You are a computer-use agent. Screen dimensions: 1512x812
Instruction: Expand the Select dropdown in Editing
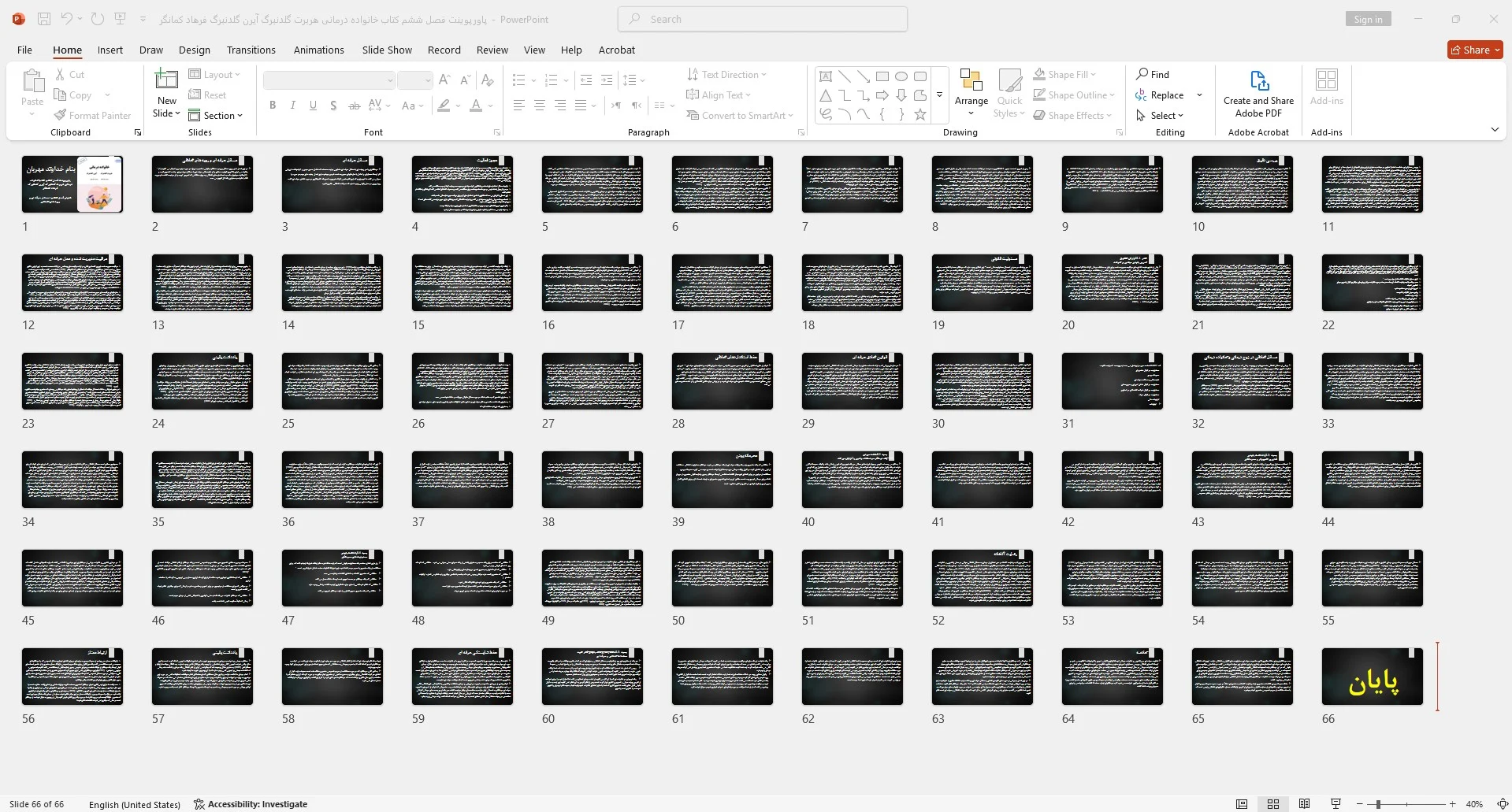pos(1160,115)
